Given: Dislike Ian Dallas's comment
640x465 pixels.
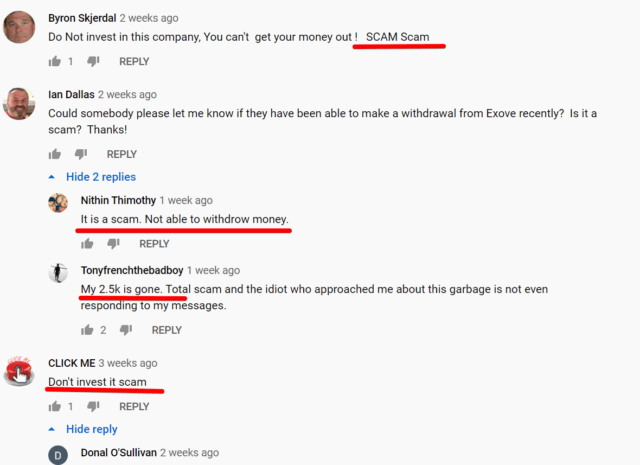Looking at the screenshot, I should tap(81, 154).
